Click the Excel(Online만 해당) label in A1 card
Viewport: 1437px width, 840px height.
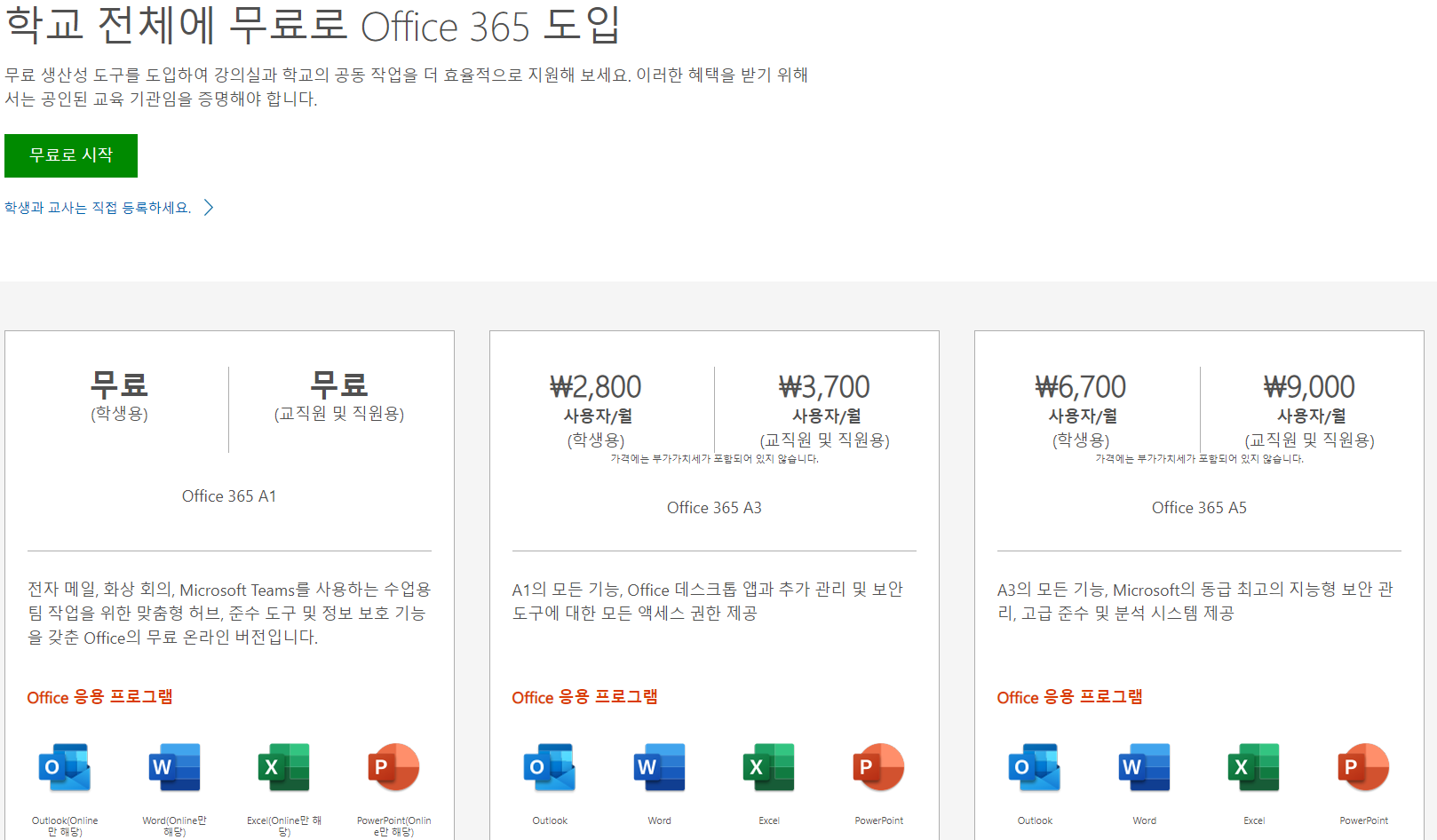tap(284, 826)
